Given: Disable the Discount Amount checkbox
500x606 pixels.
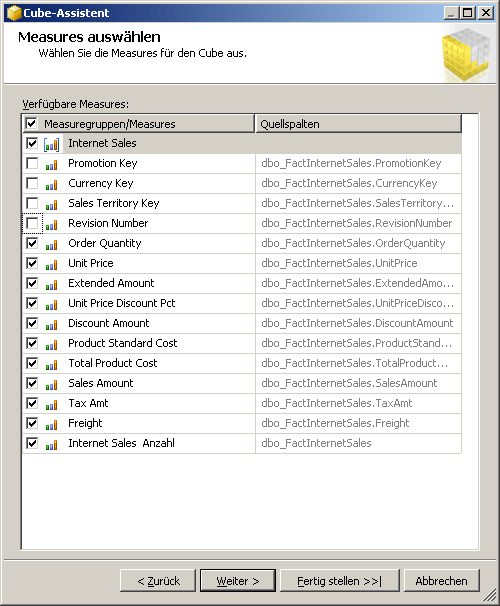Looking at the screenshot, I should pyautogui.click(x=32, y=323).
